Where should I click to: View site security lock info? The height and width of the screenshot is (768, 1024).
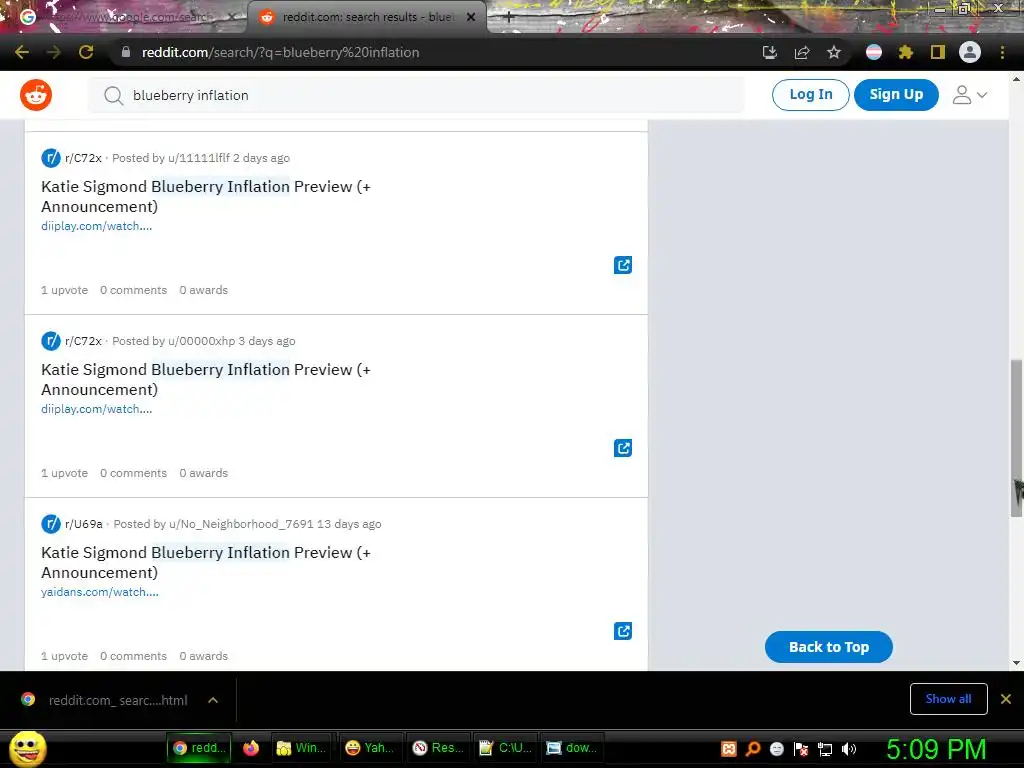pos(126,52)
